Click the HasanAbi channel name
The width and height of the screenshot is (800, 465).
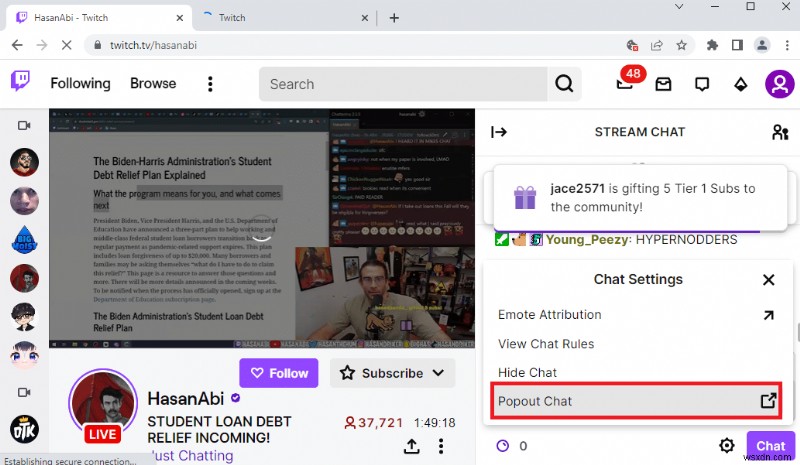coord(186,399)
